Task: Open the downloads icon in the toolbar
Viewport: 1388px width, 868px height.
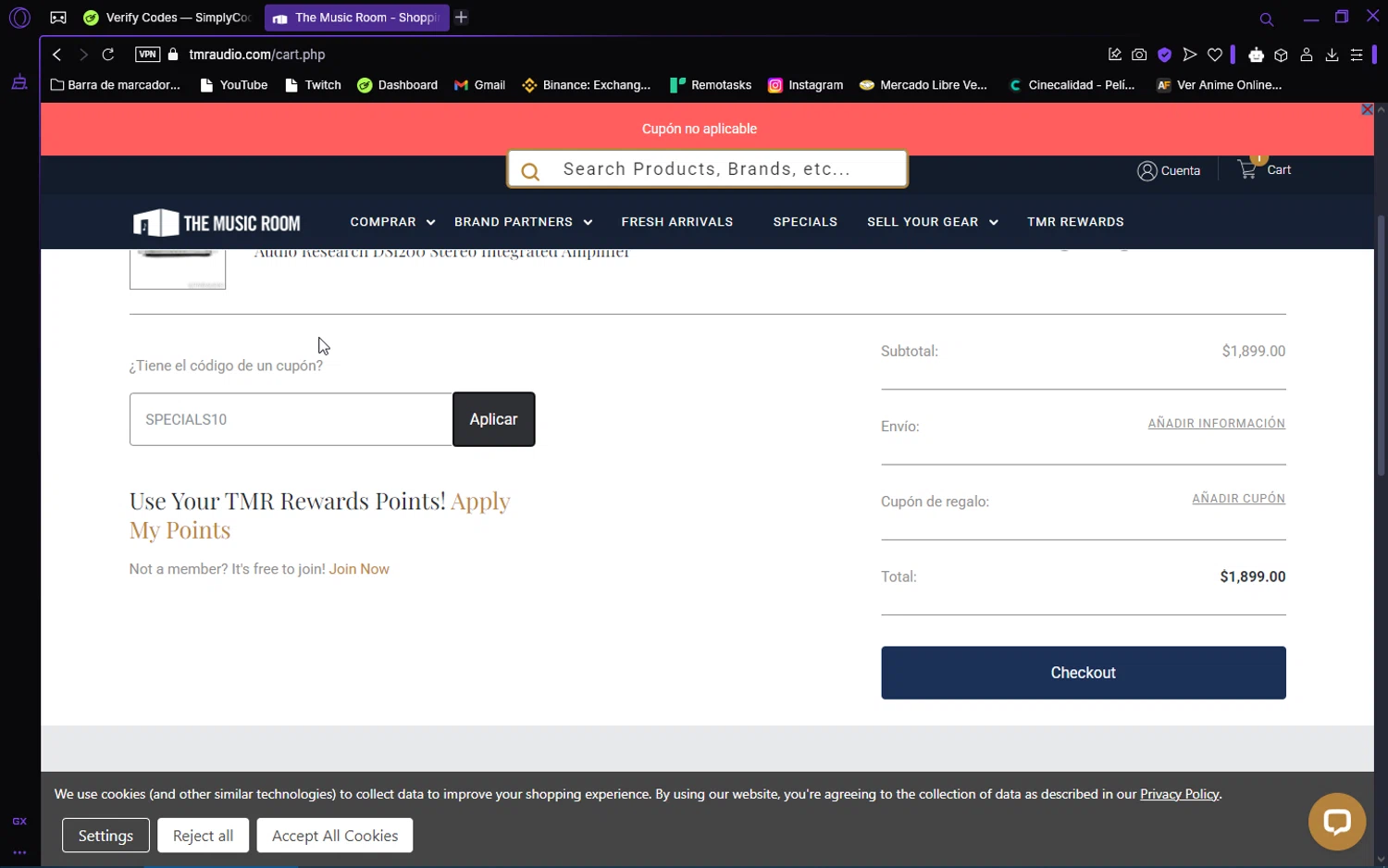Action: [x=1332, y=55]
